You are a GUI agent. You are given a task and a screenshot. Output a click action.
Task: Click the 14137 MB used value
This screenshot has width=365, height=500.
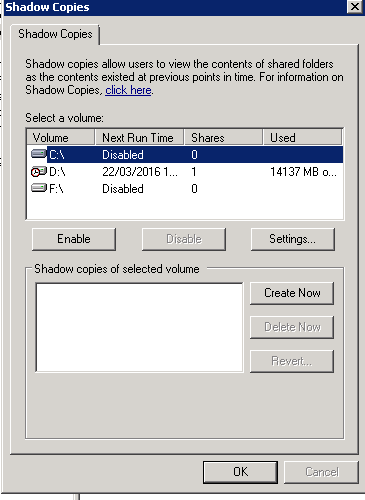pyautogui.click(x=303, y=172)
